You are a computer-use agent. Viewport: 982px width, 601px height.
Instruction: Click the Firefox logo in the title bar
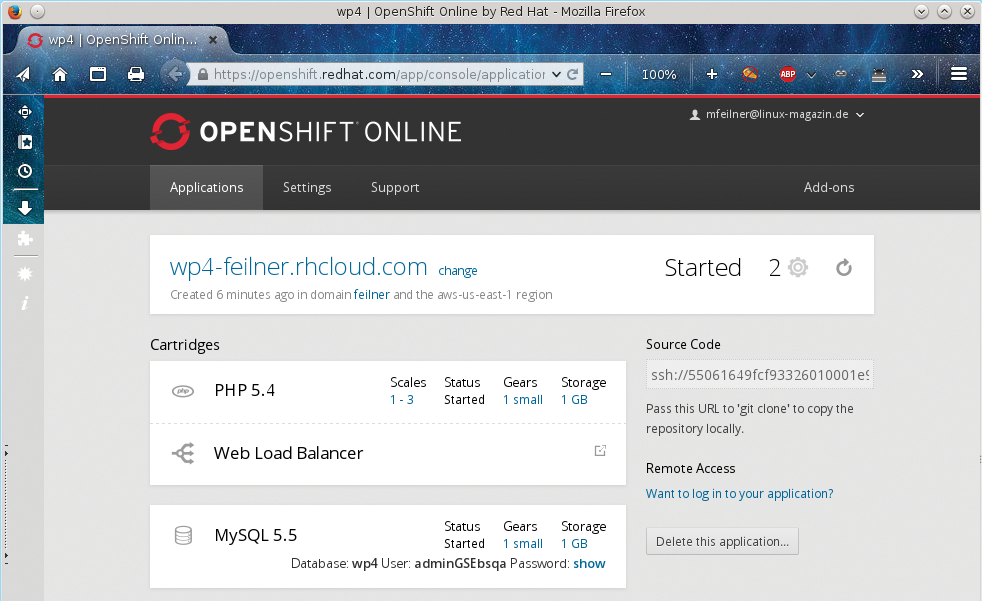point(14,11)
